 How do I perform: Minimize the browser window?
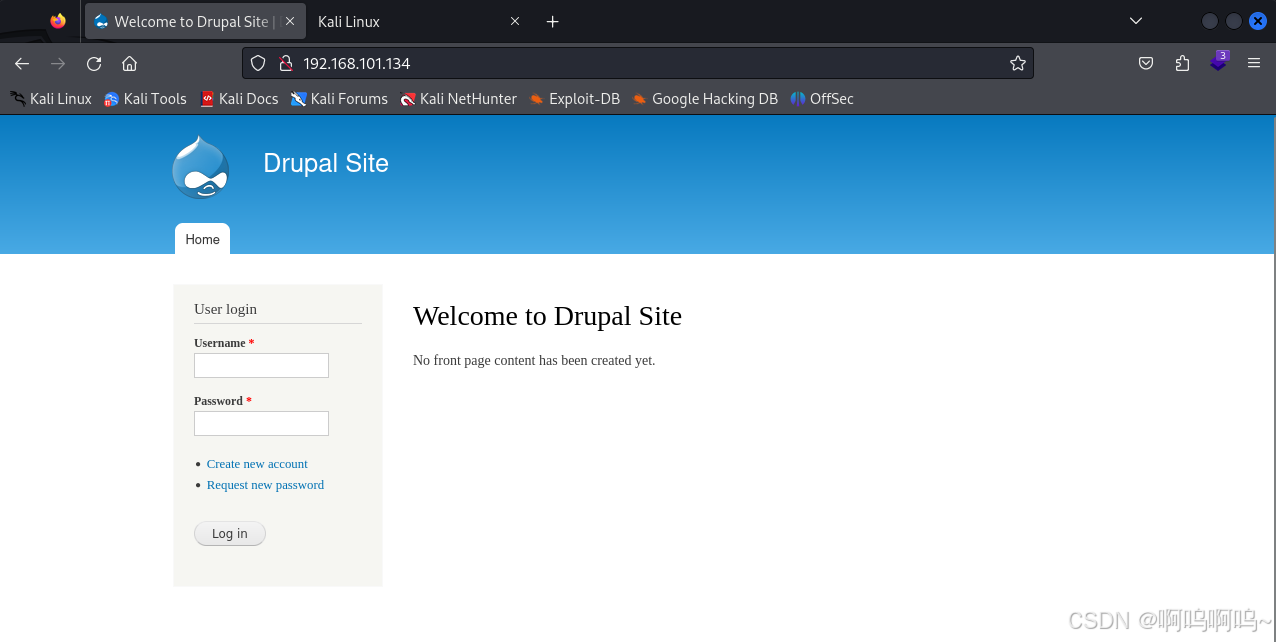(1210, 21)
